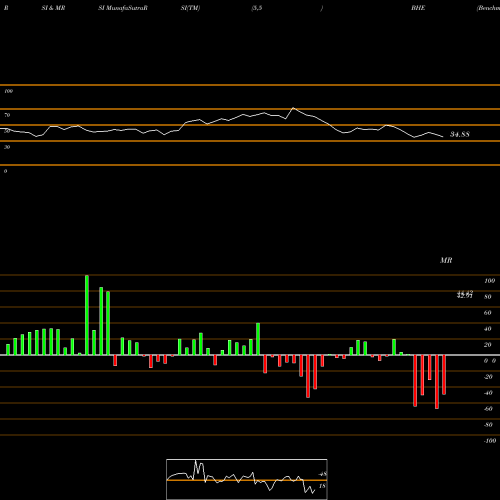This screenshot has width=500, height=500.
Task: Click the 60 label on the MR axis
Action: point(488,313)
